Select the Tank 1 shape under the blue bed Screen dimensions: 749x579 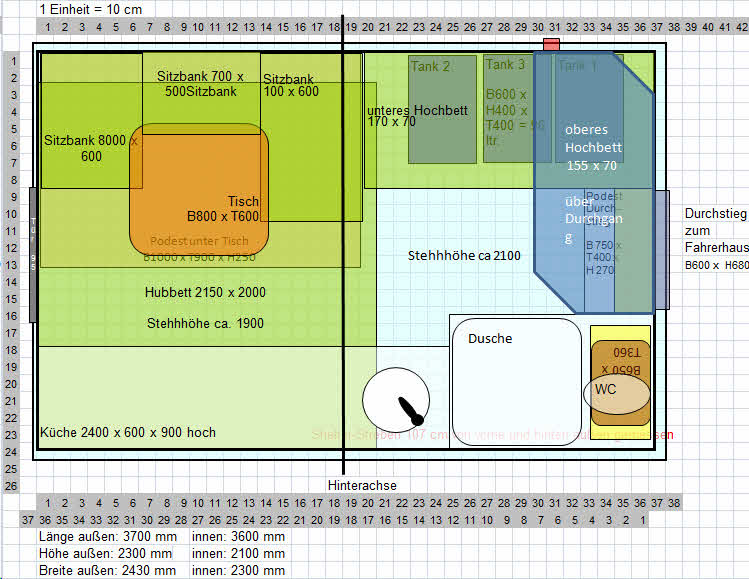(x=588, y=108)
